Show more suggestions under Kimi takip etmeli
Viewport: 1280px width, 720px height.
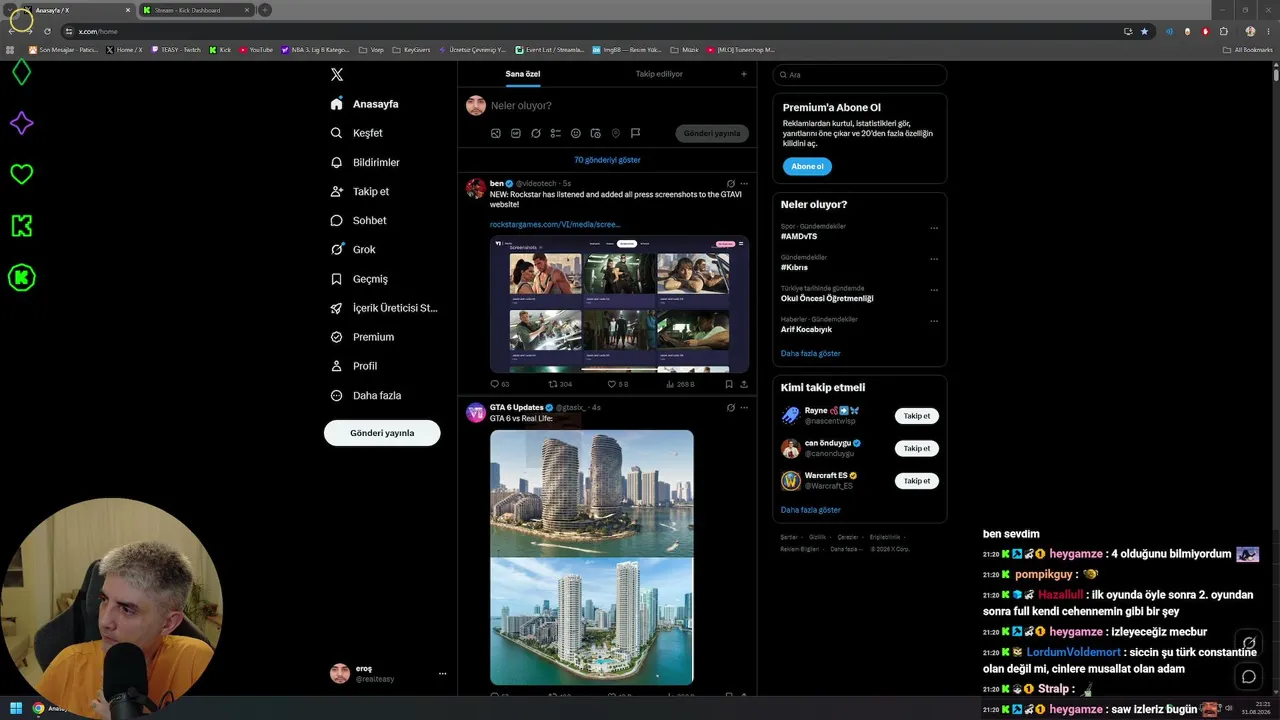[811, 510]
